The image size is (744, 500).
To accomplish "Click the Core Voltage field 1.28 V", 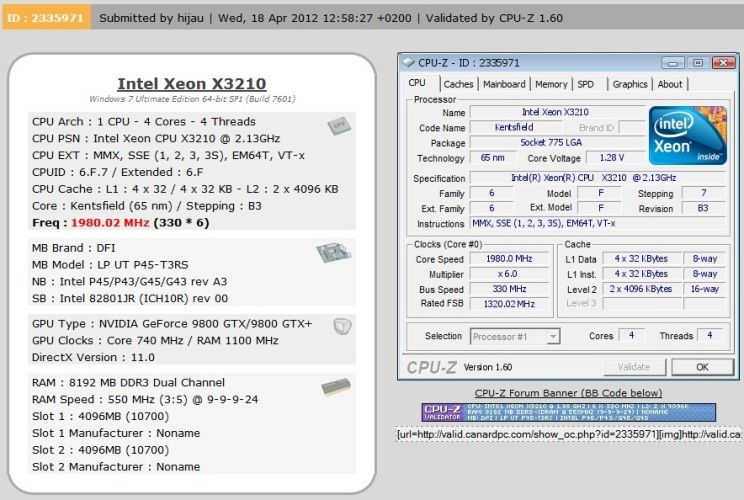I will point(615,158).
